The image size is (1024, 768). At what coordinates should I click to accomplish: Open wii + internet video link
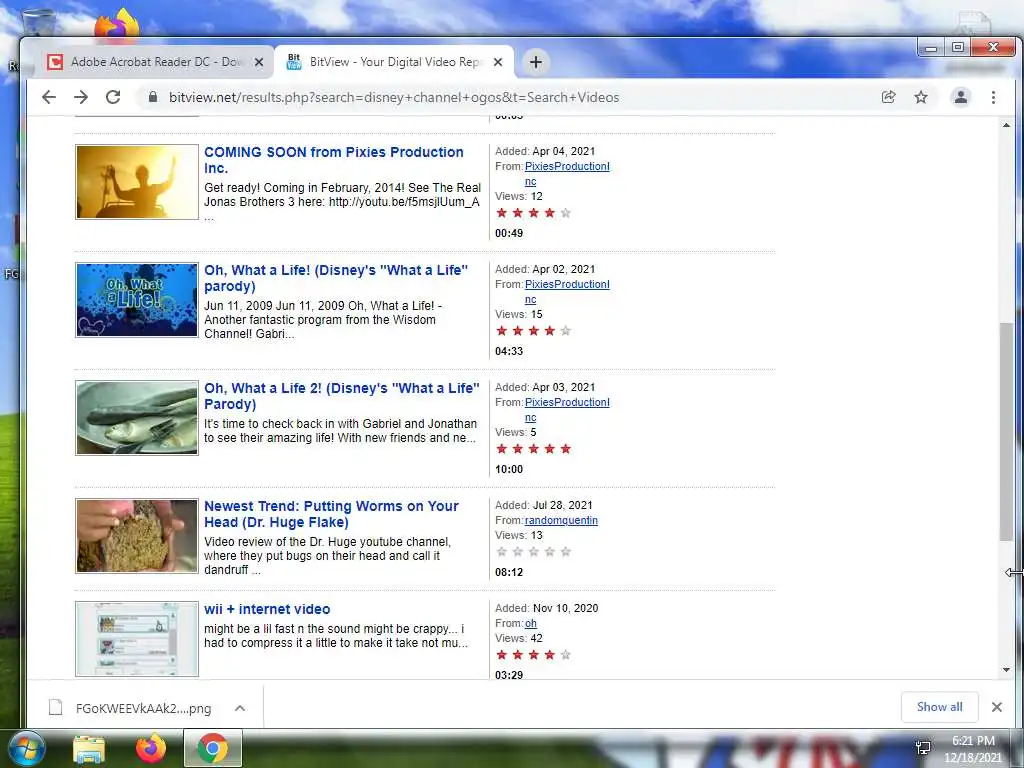pos(267,609)
